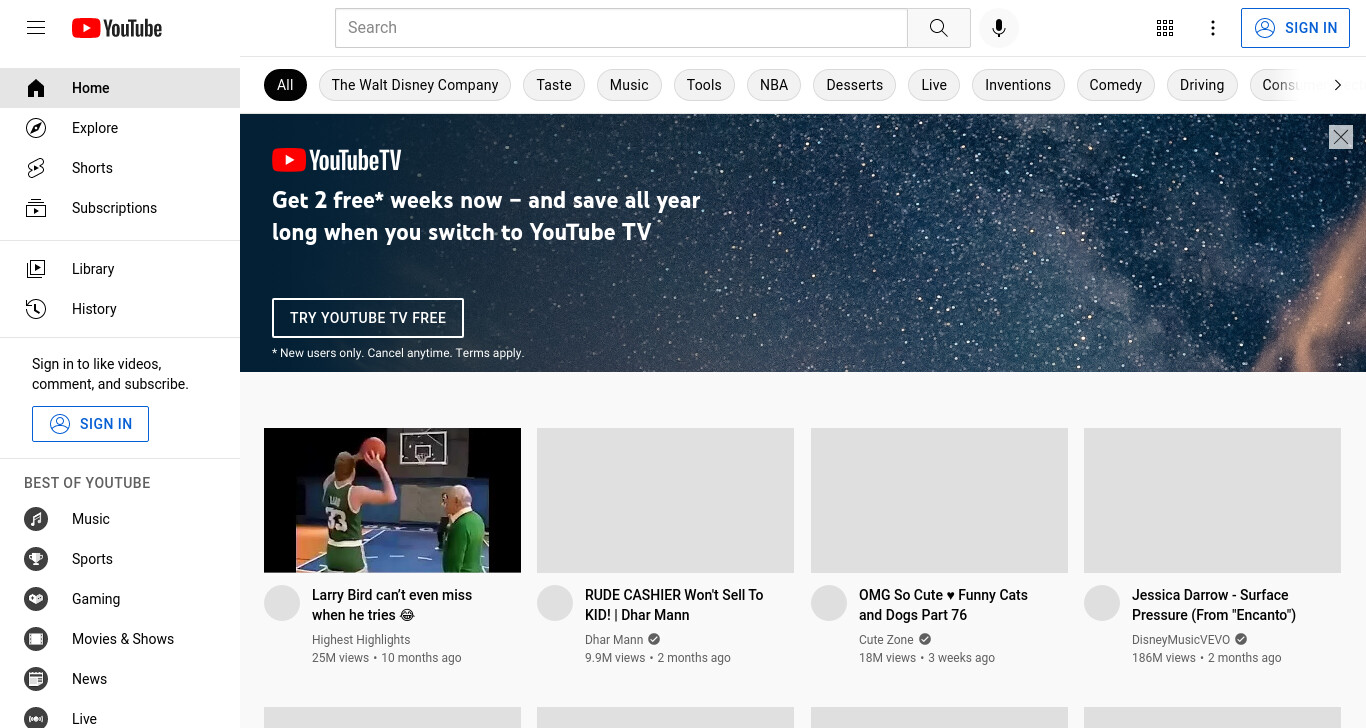The height and width of the screenshot is (728, 1366).
Task: Click the sidebar SIGN IN button
Action: tap(90, 424)
